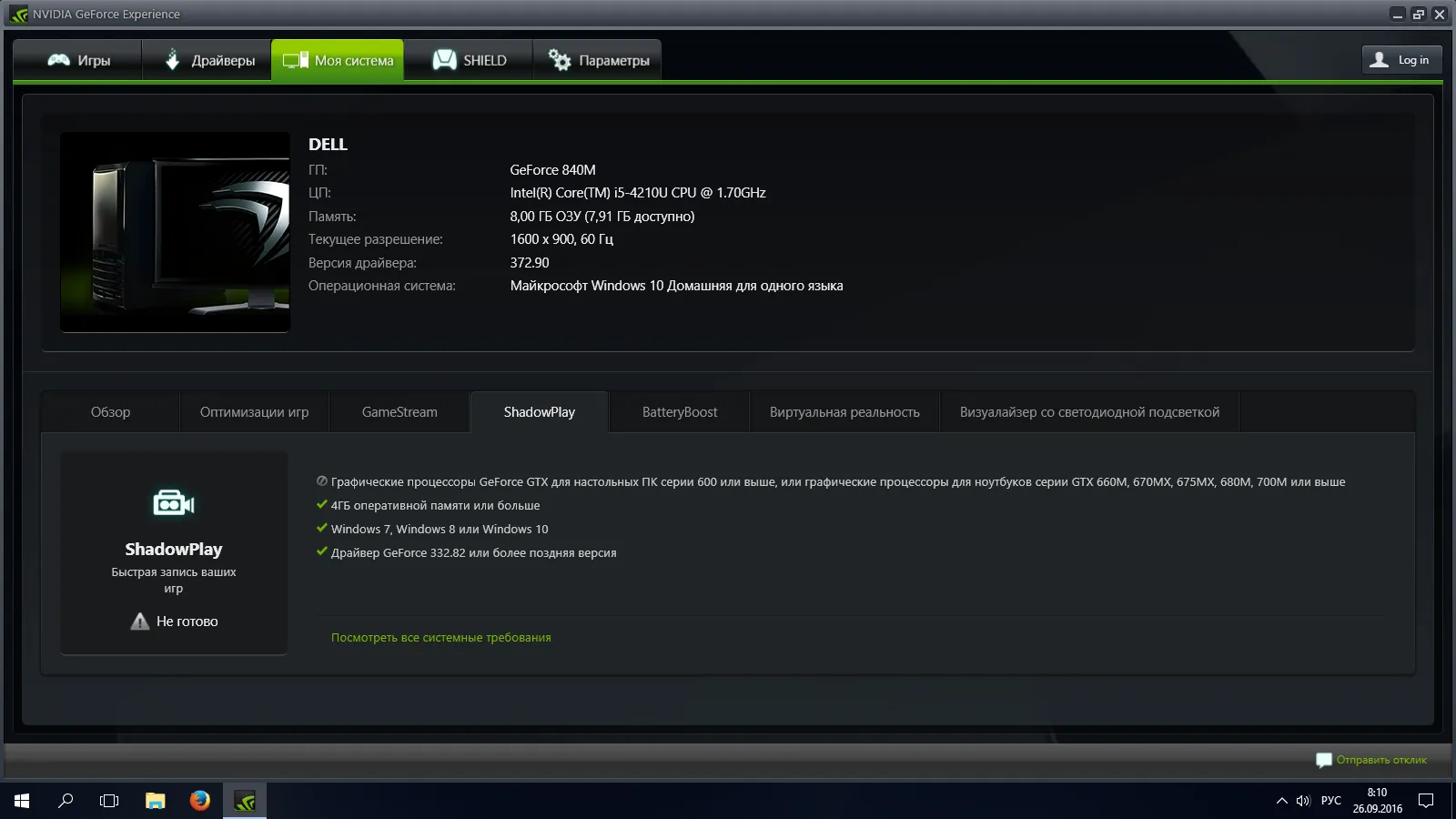Select the ShadowPlay sub-tab
Screen dimensions: 1456x819
point(540,412)
